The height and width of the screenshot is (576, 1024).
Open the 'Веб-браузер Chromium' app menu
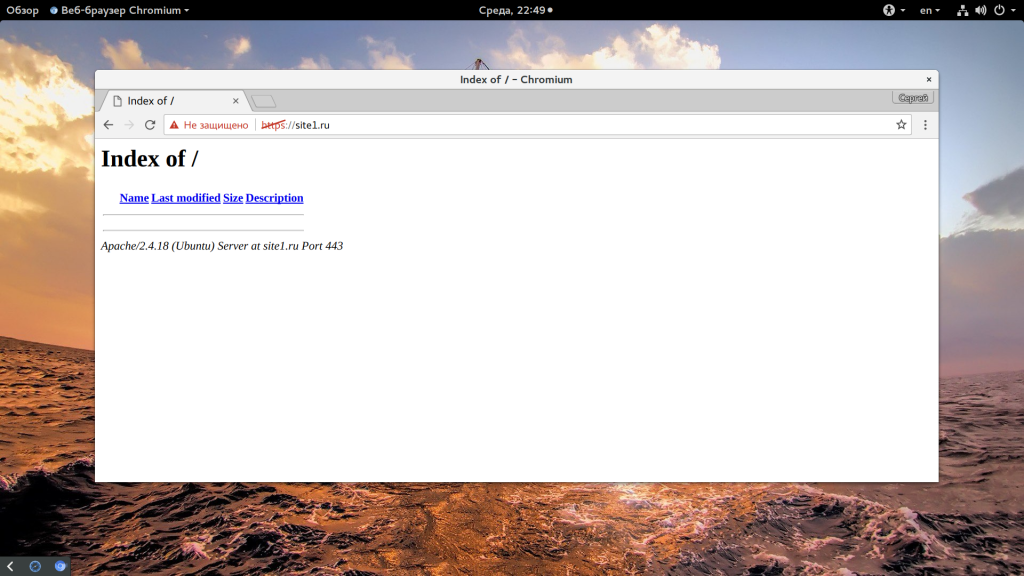pyautogui.click(x=119, y=10)
